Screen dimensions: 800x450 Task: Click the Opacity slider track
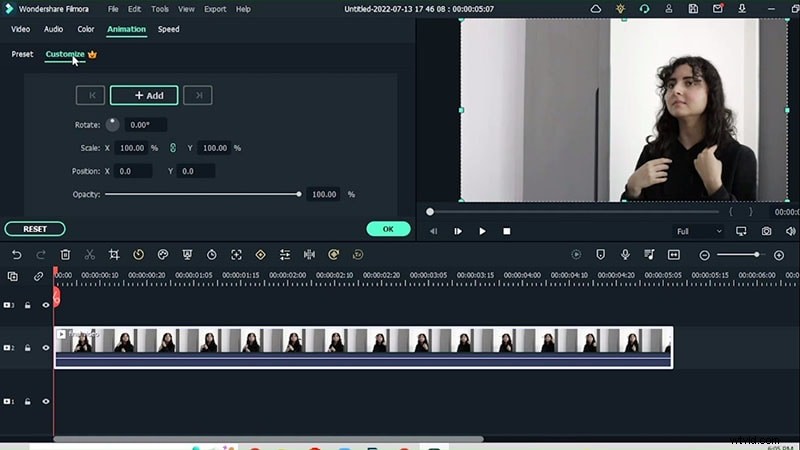pyautogui.click(x=203, y=194)
